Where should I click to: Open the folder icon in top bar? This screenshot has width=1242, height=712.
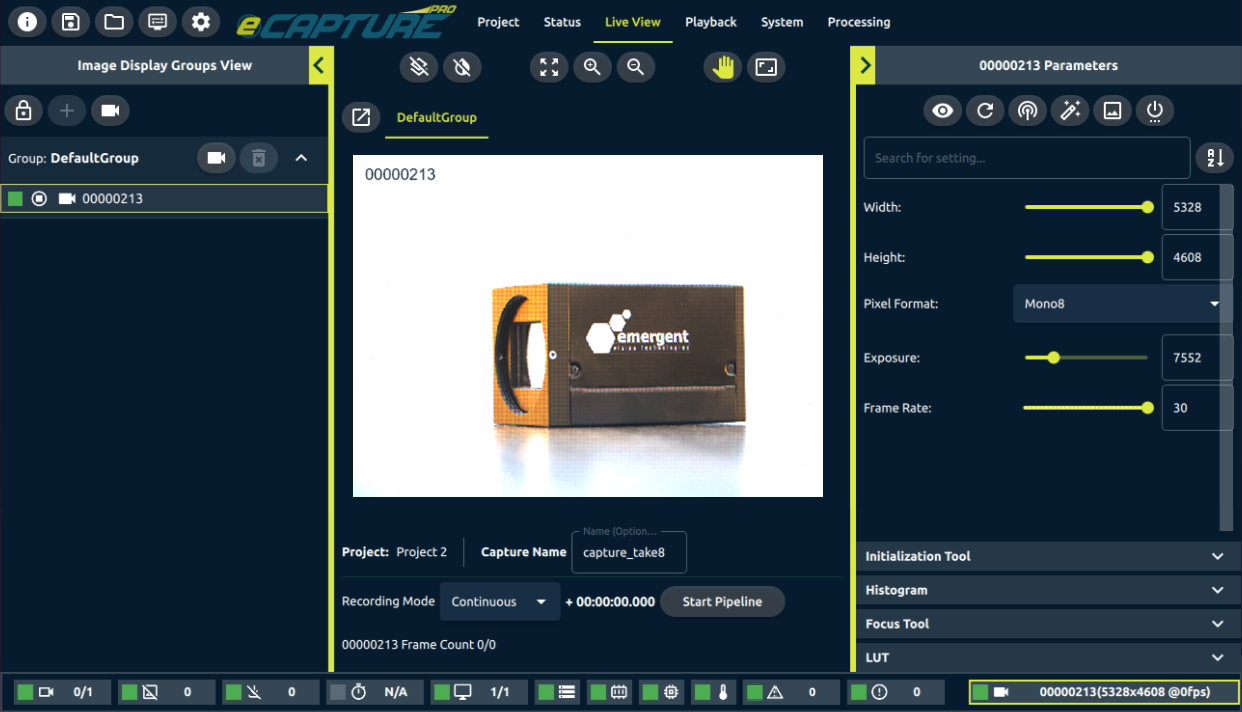coord(114,22)
